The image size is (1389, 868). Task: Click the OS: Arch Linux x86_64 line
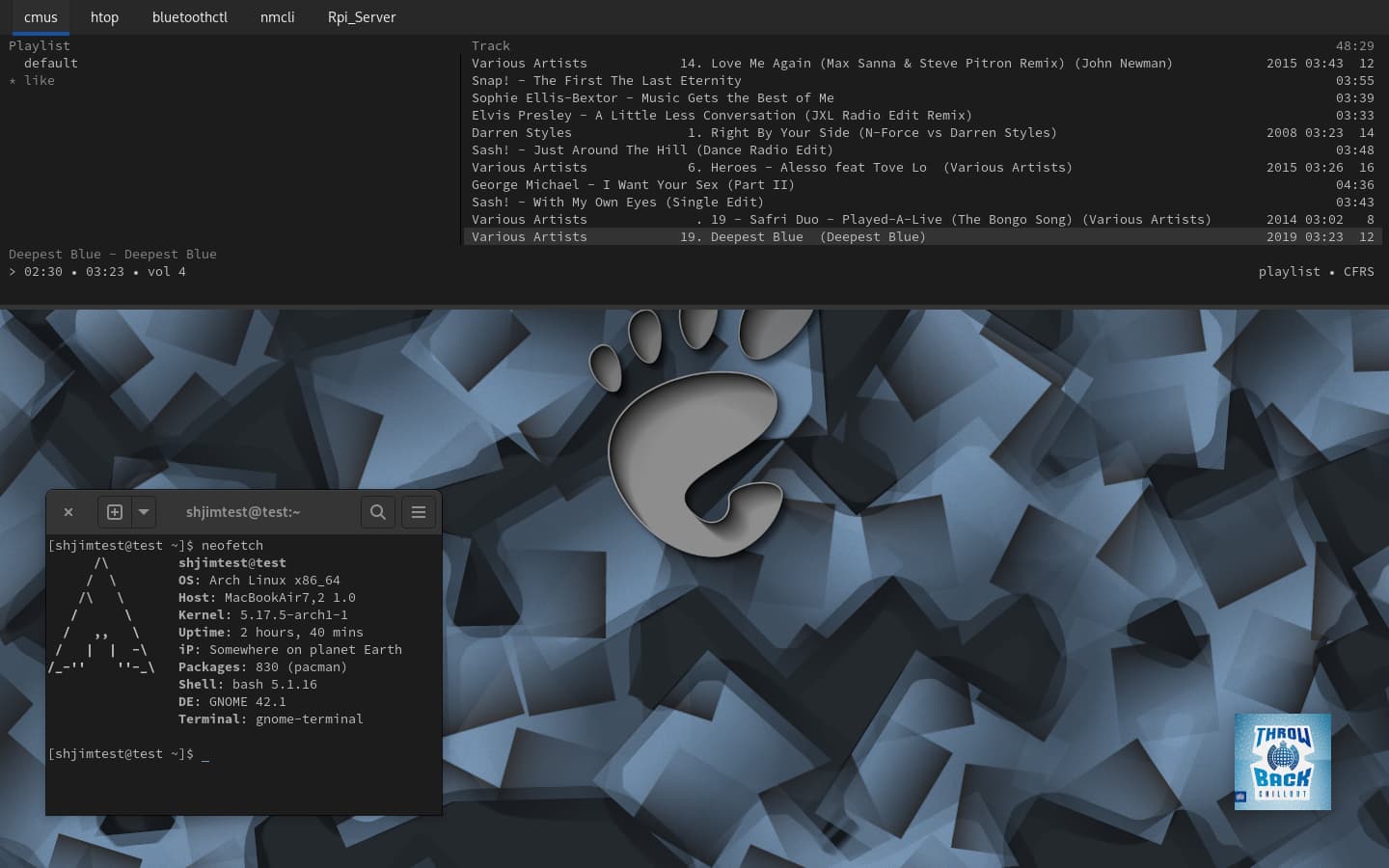(x=259, y=581)
